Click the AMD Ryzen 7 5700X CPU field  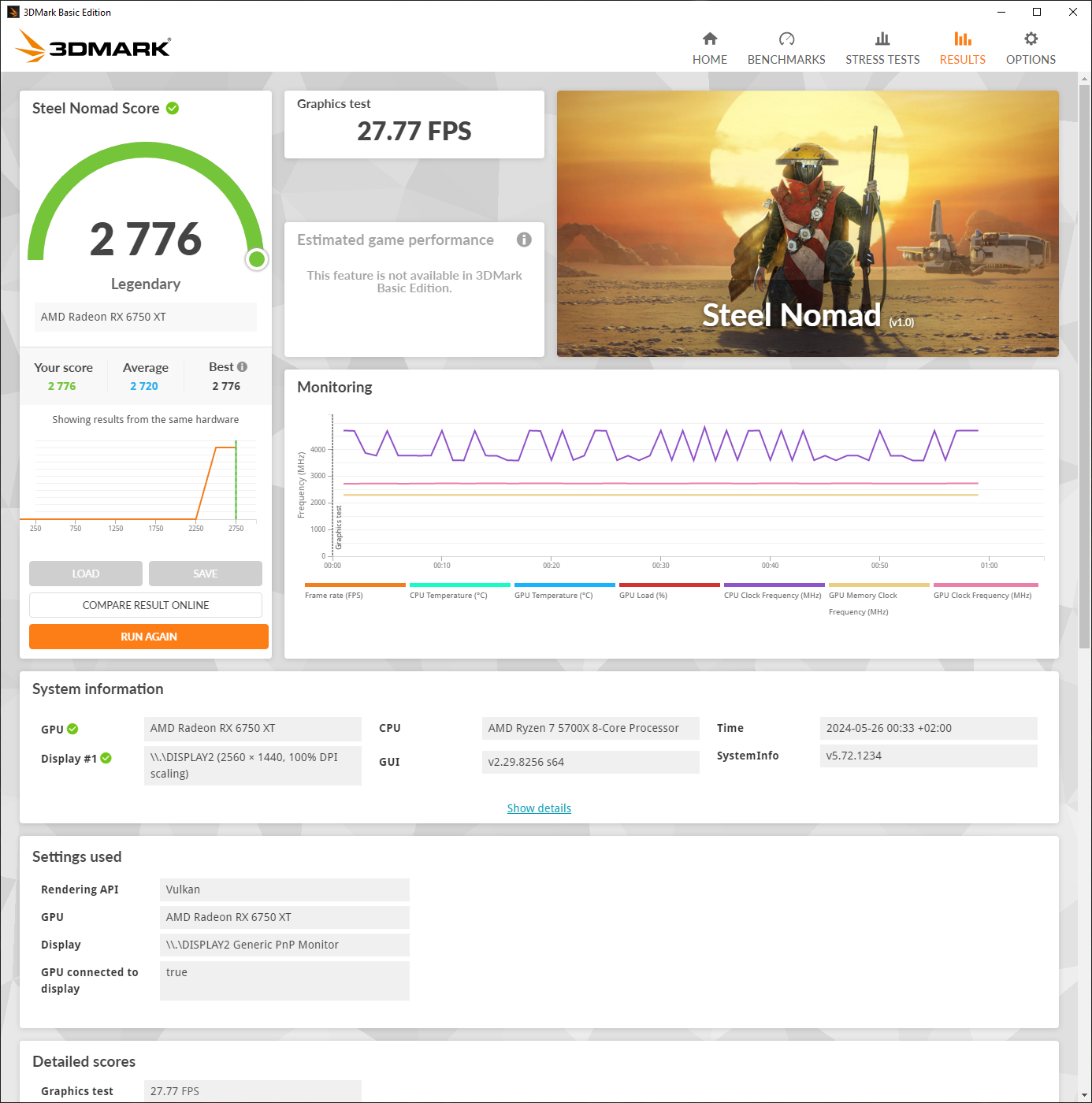tap(590, 728)
